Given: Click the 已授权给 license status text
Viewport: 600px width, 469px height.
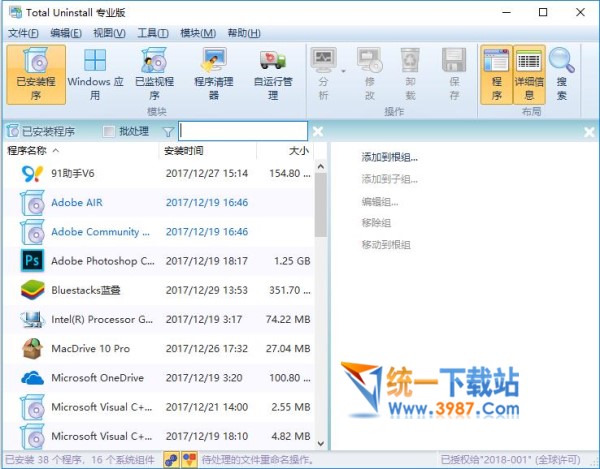Looking at the screenshot, I should click(510, 459).
